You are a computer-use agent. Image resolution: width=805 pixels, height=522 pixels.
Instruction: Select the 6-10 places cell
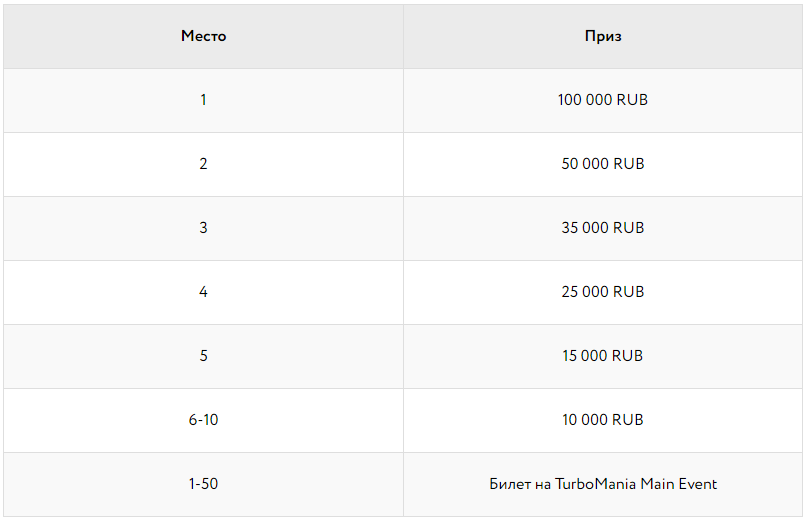203,420
